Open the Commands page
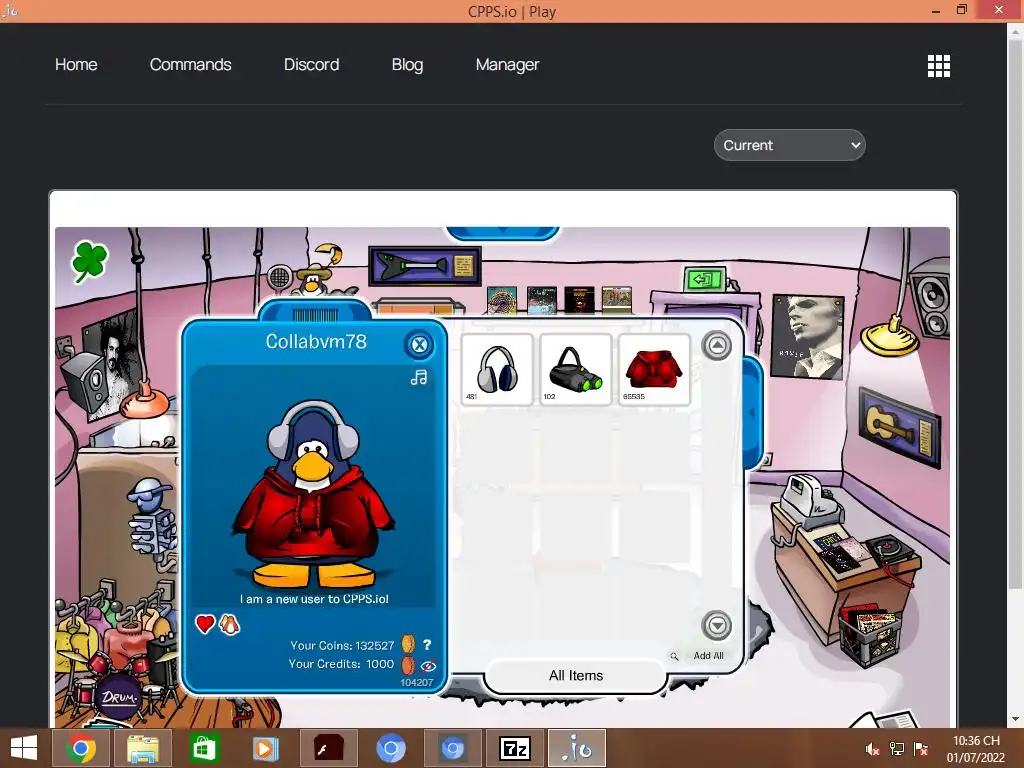The height and width of the screenshot is (768, 1024). click(x=191, y=65)
